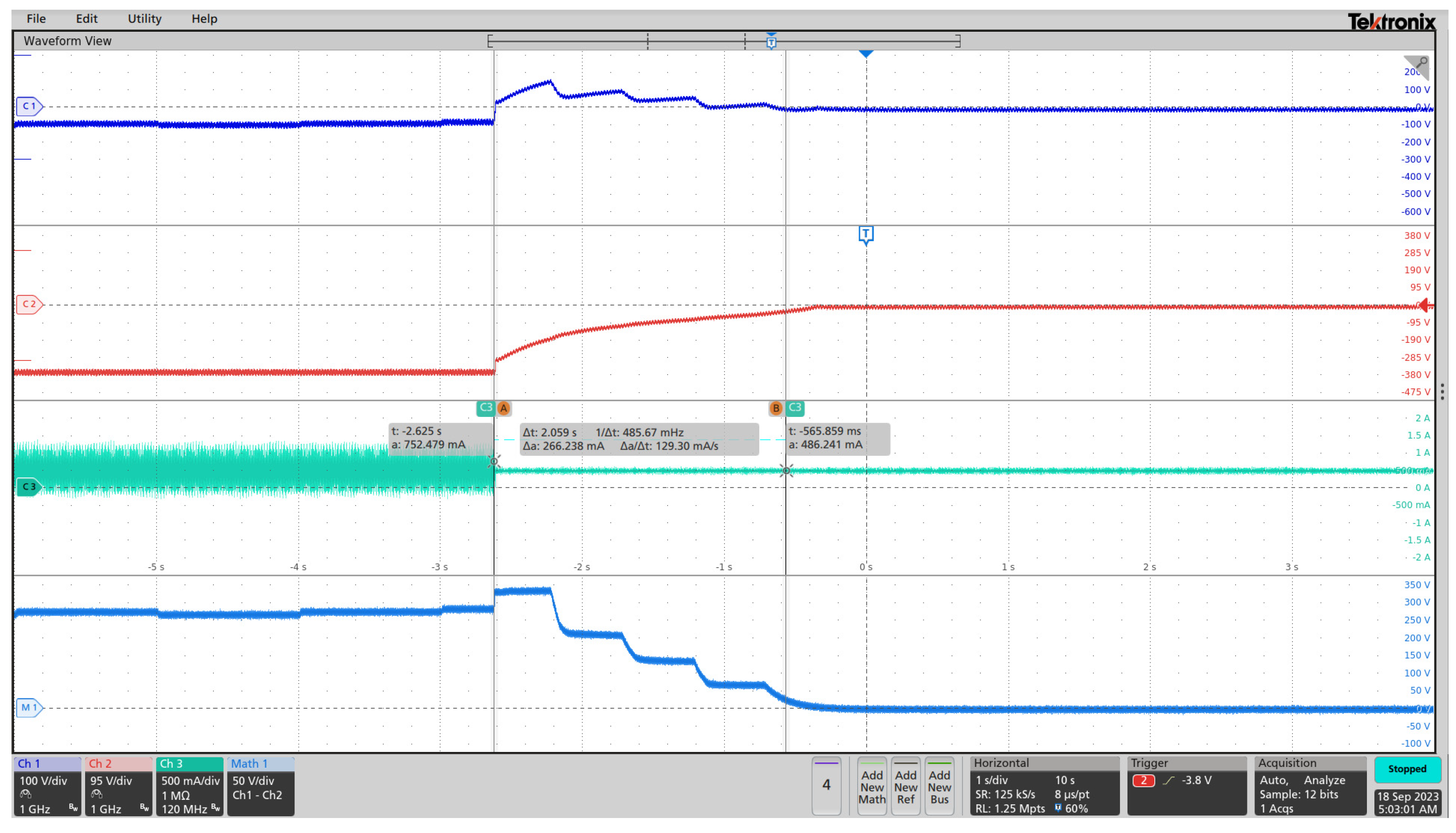Screen dimensions: 1456x833
Task: Click cursor B marker handle
Action: pyautogui.click(x=776, y=409)
